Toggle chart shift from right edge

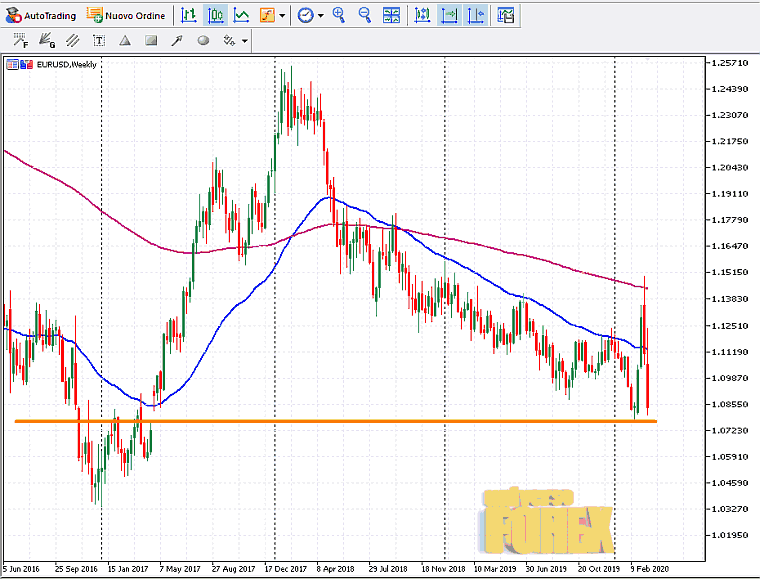click(x=475, y=15)
